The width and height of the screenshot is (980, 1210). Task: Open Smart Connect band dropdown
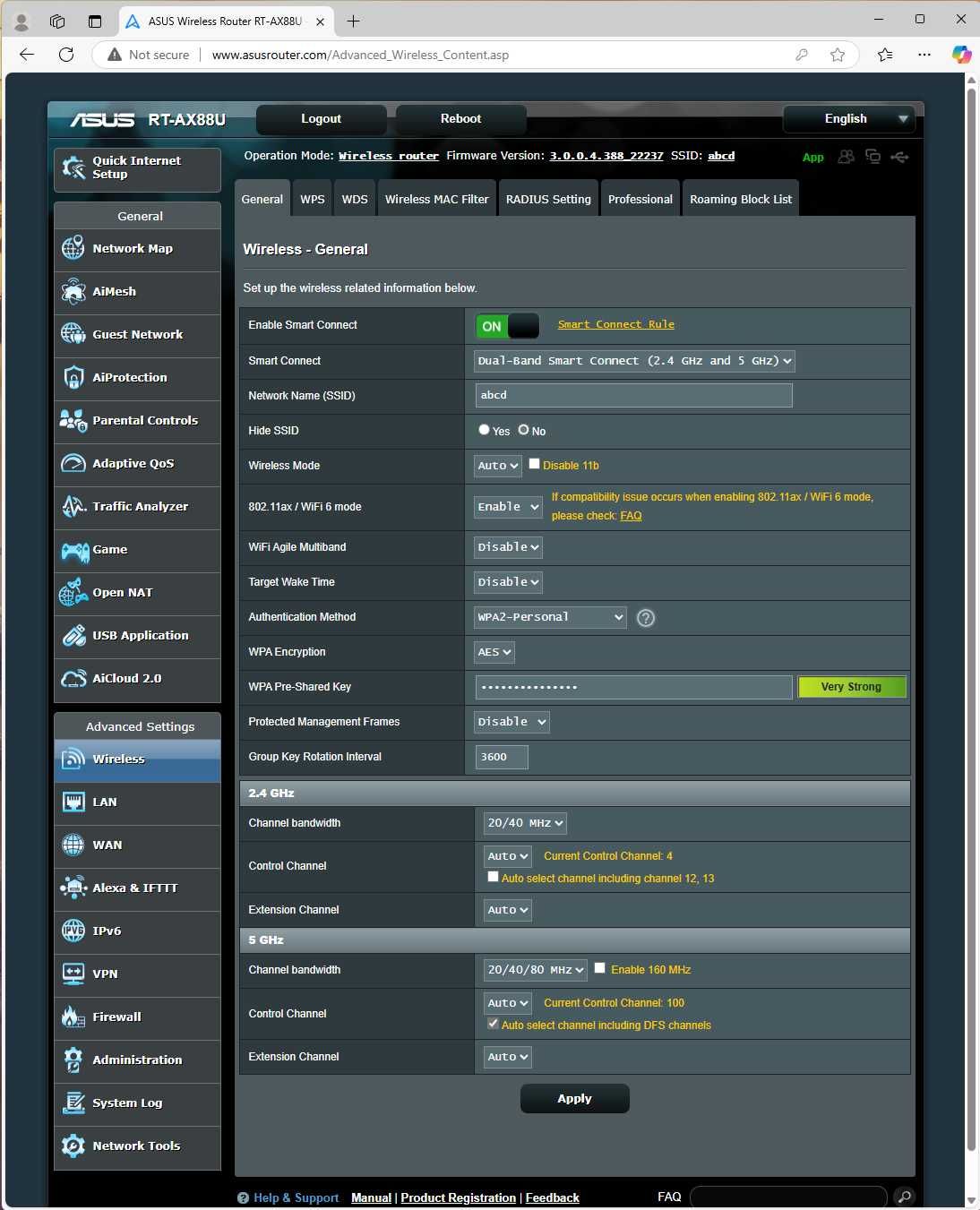pos(634,361)
